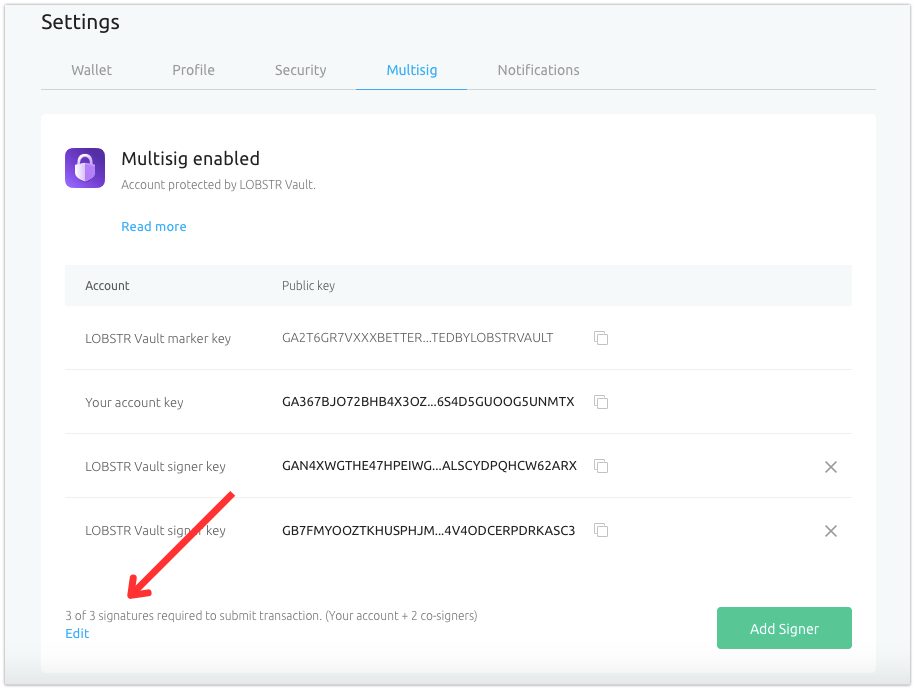Open the Notifications tab
The image size is (915, 690).
[539, 70]
